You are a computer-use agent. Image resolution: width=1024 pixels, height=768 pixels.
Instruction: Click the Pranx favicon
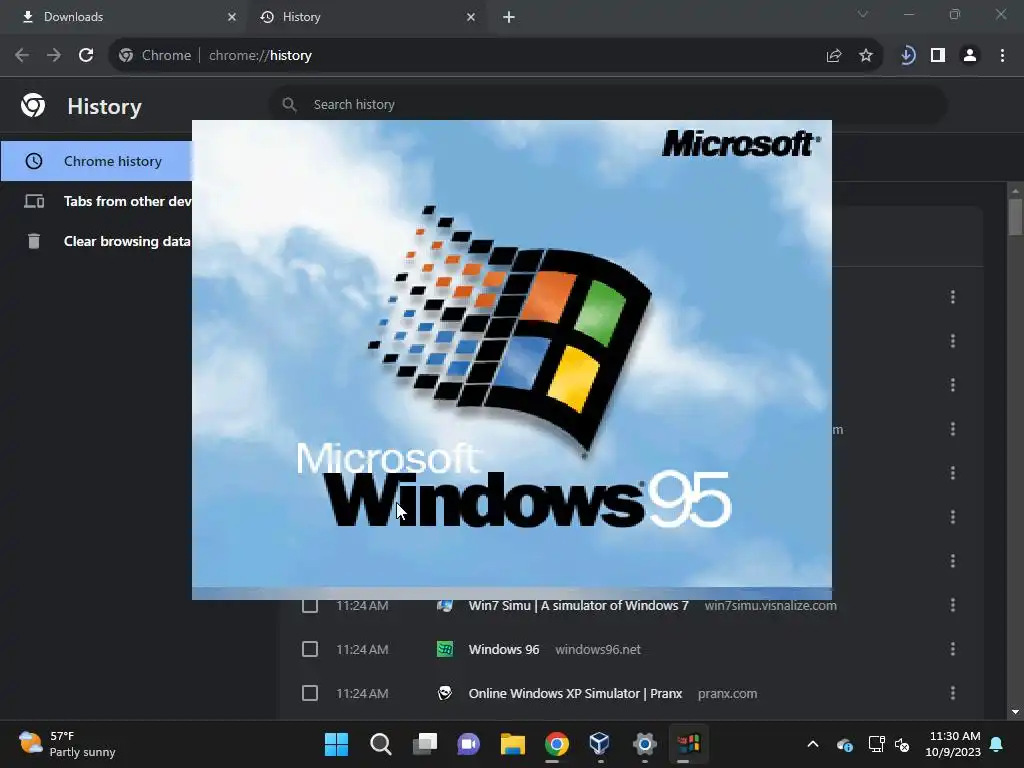[x=445, y=693]
